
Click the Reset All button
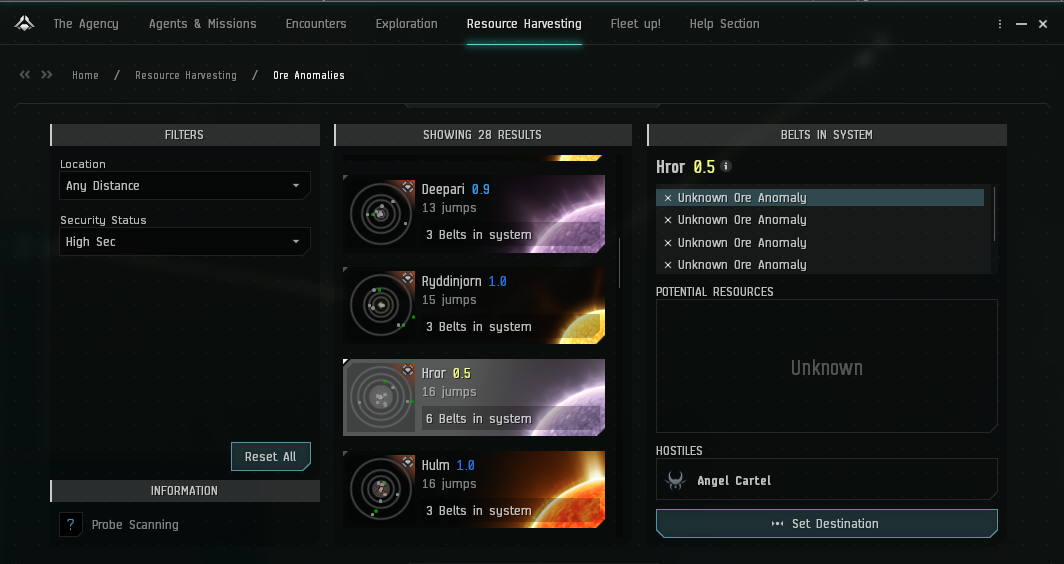(271, 457)
